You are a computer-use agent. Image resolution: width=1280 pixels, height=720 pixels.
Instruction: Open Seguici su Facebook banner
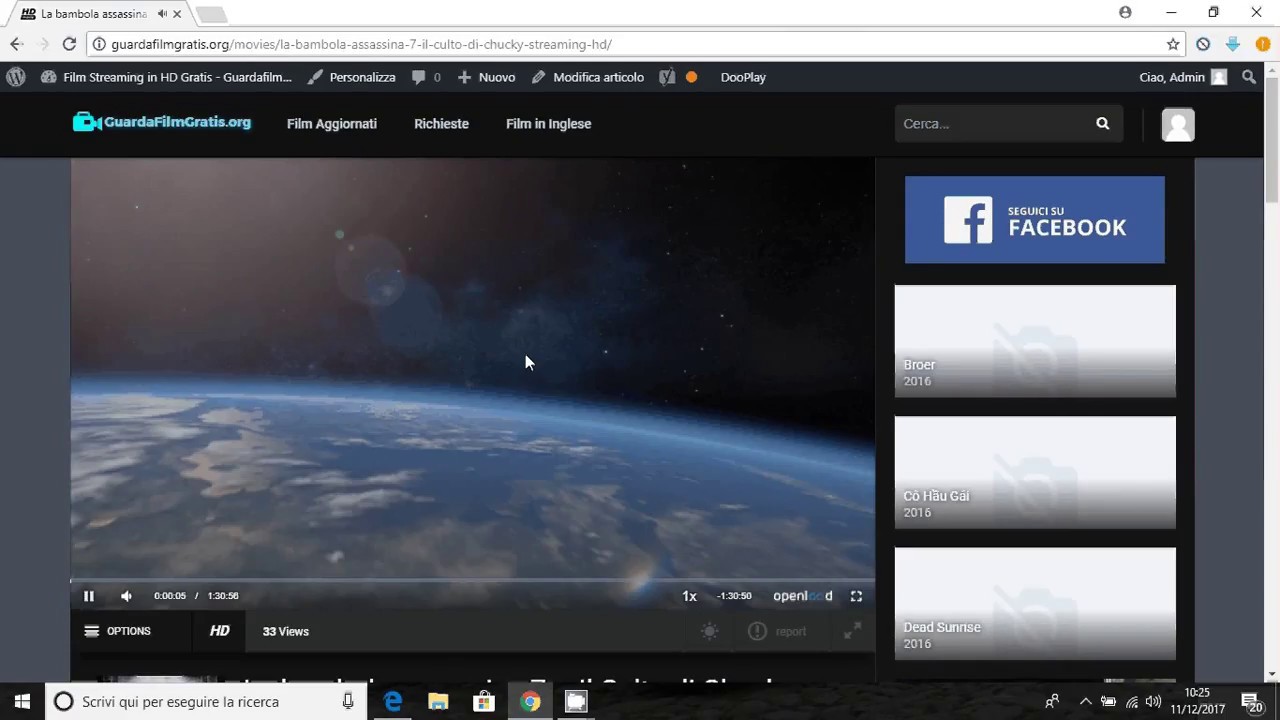click(x=1035, y=220)
